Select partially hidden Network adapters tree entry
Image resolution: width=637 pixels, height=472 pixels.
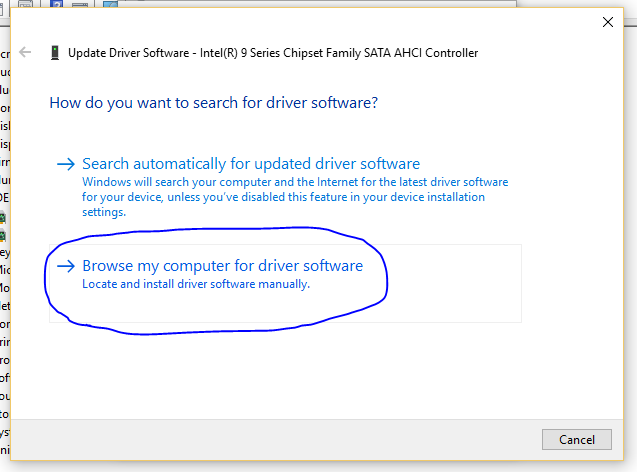[5, 307]
